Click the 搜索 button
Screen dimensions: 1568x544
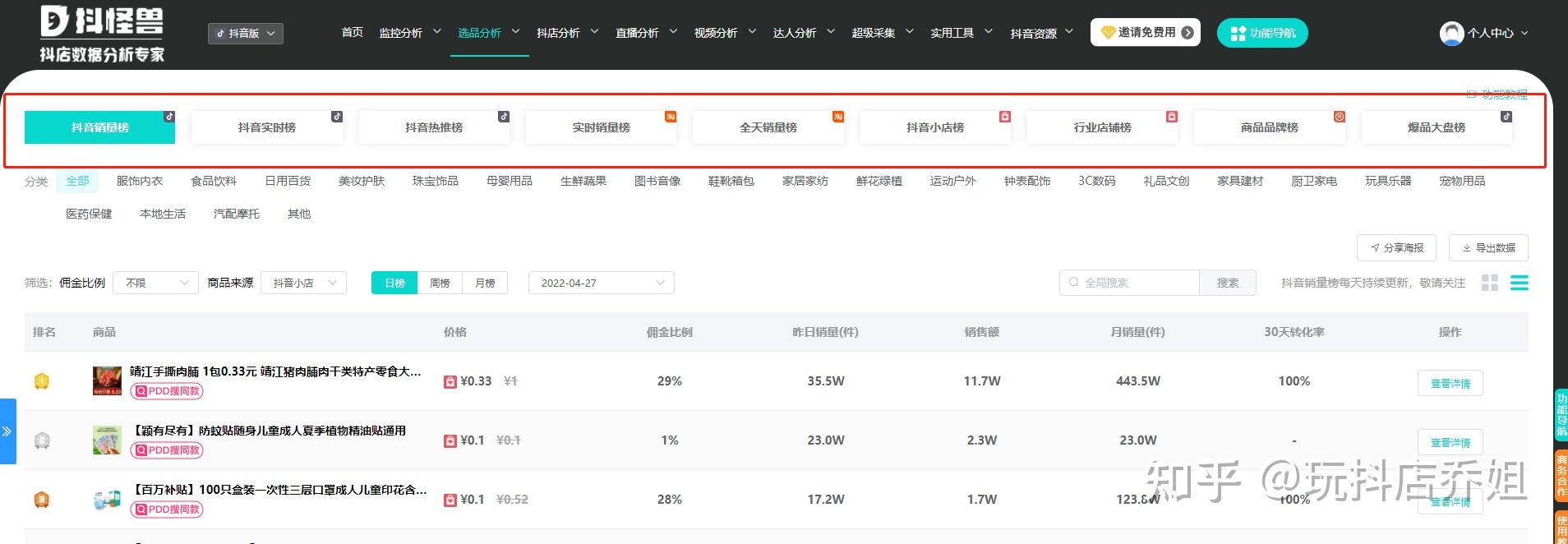click(1228, 283)
